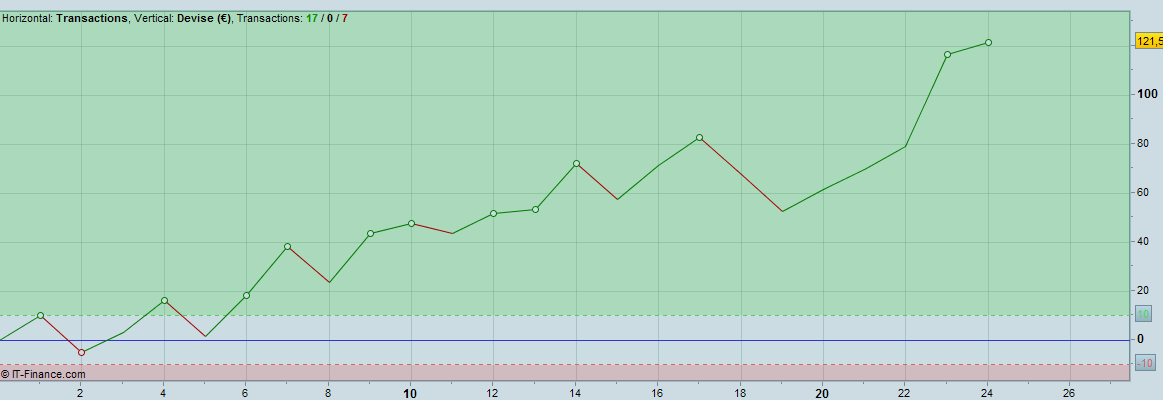The height and width of the screenshot is (400, 1163).
Task: Click the 'Devise (€)' vertical axis title
Action: [204, 18]
